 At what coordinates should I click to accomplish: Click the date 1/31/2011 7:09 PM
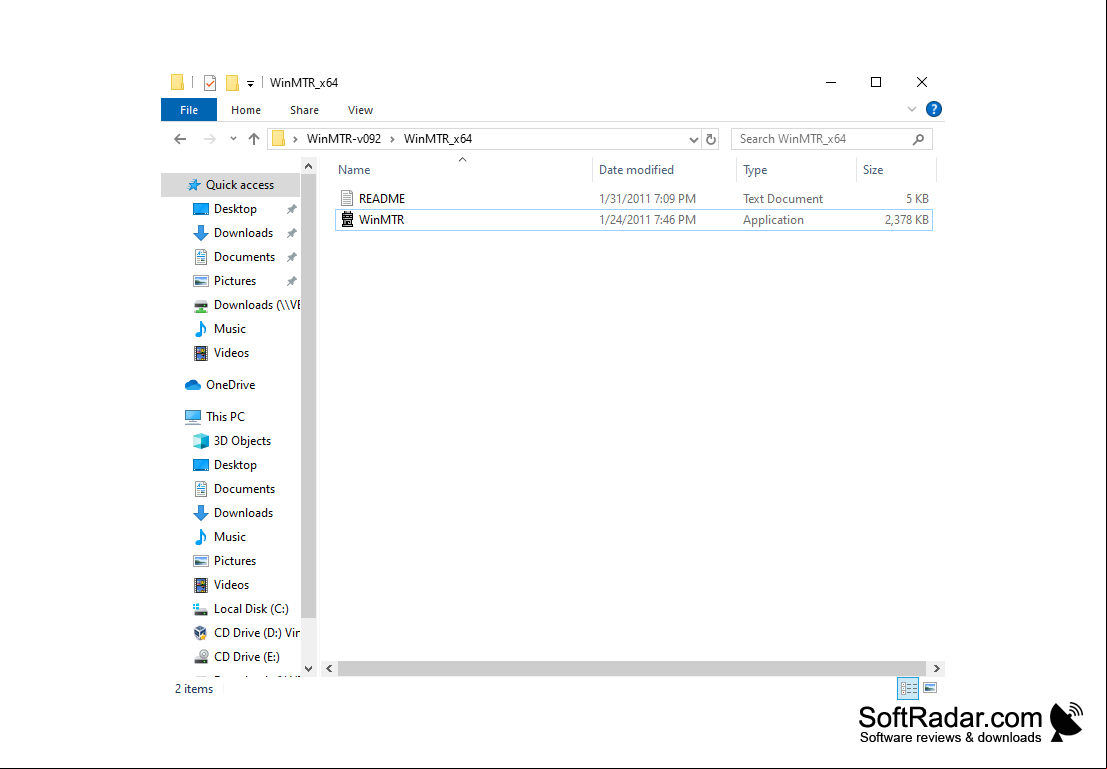[647, 199]
